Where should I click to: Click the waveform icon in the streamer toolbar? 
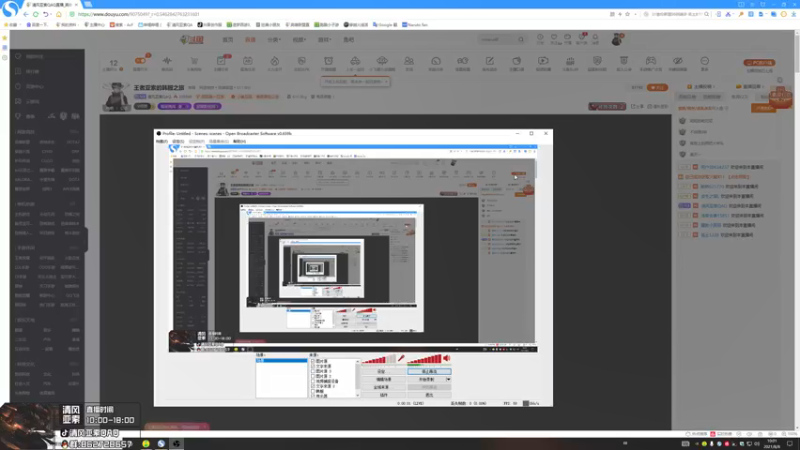[x=167, y=61]
